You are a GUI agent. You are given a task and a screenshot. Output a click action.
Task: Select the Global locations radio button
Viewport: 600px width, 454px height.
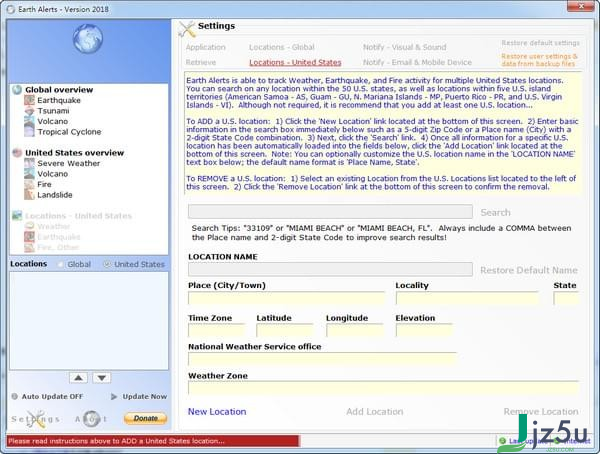(x=60, y=264)
